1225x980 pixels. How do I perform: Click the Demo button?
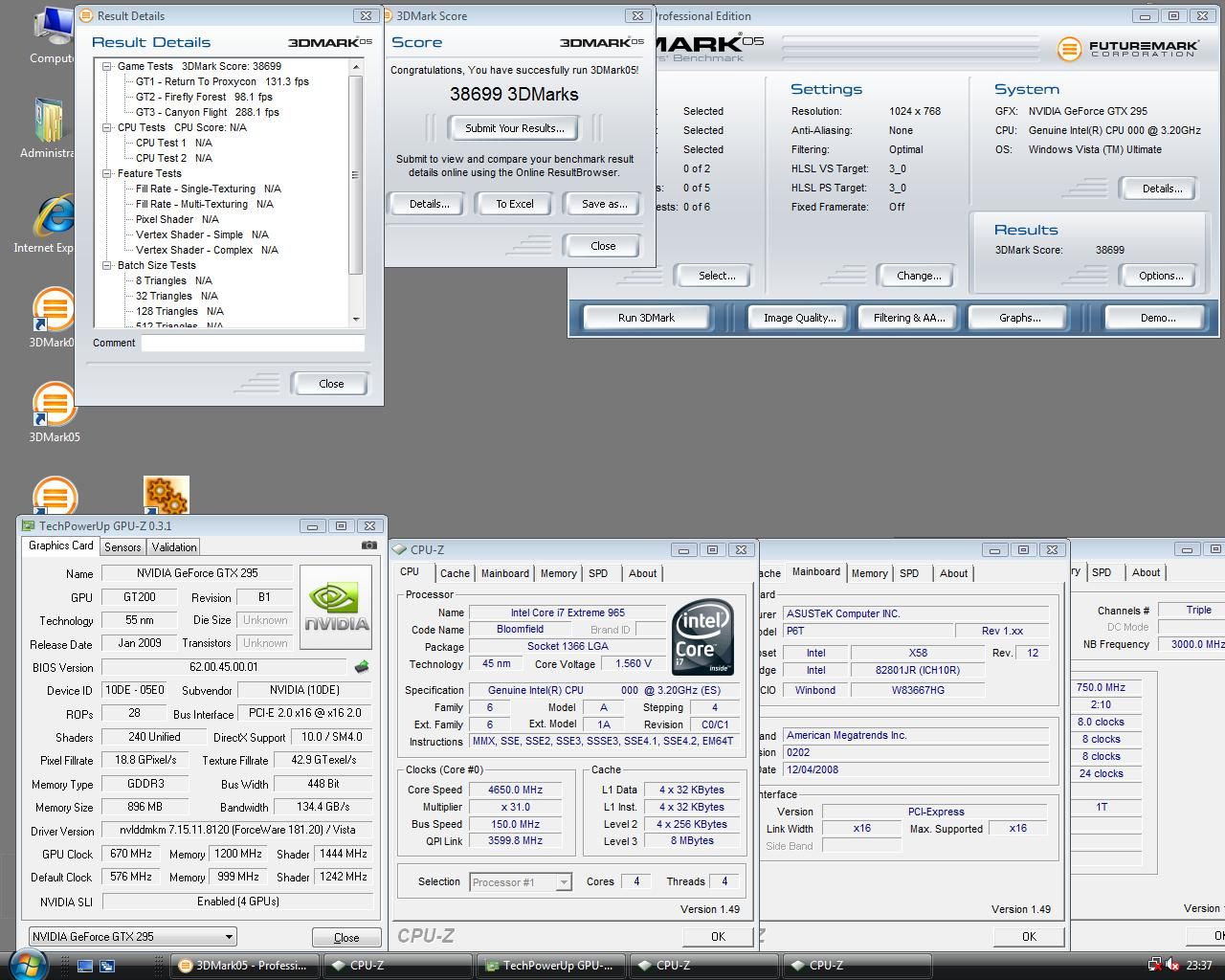1157,318
